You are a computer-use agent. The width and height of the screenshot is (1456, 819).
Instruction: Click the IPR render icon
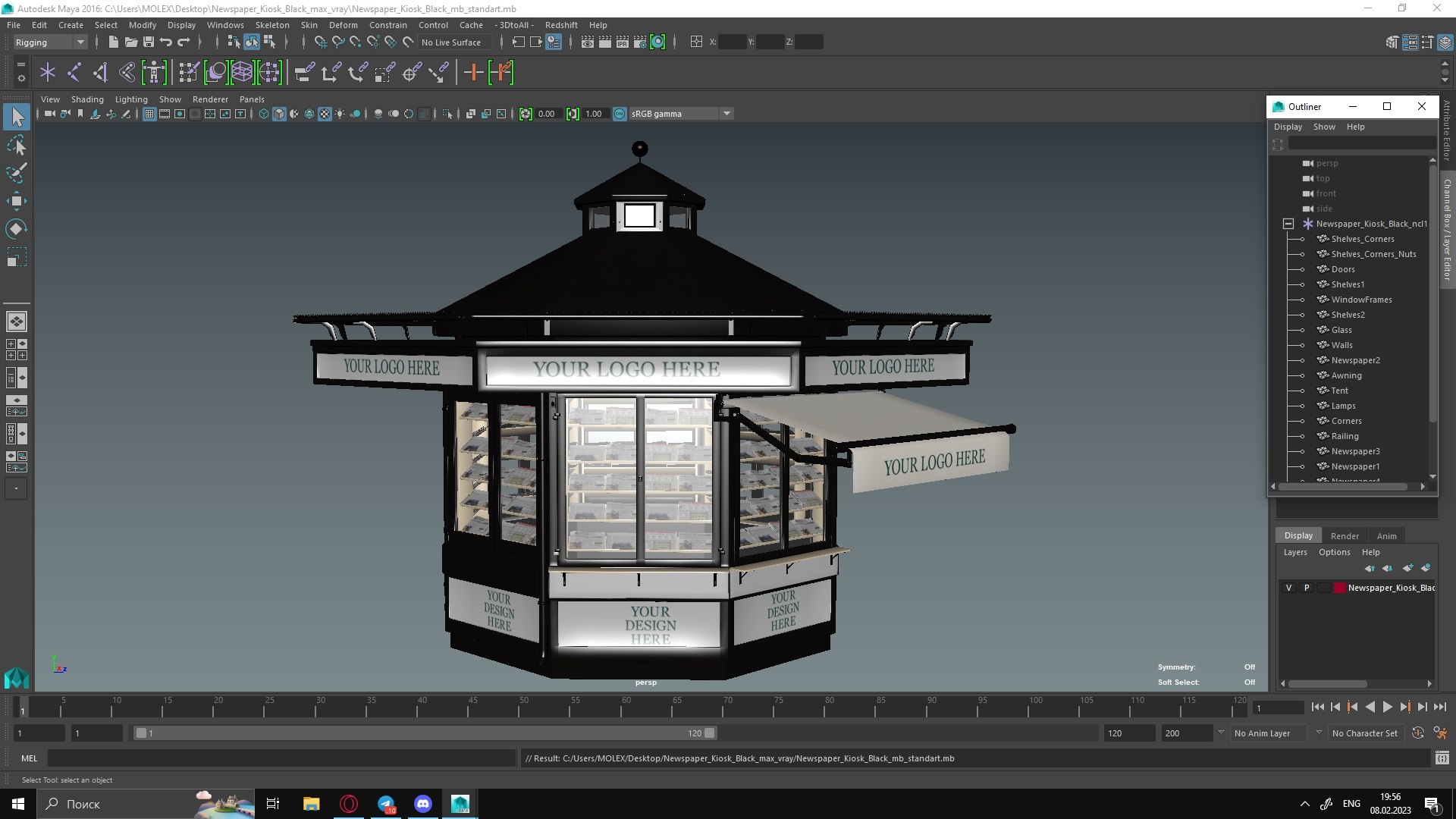[623, 42]
